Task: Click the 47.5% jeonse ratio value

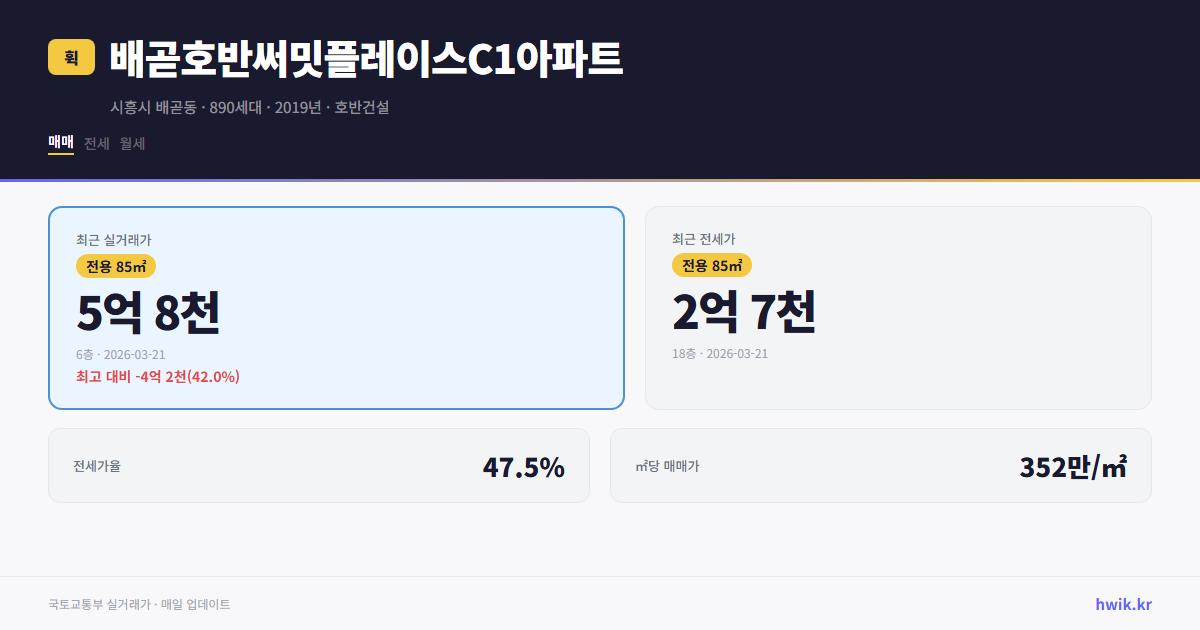Action: tap(524, 465)
